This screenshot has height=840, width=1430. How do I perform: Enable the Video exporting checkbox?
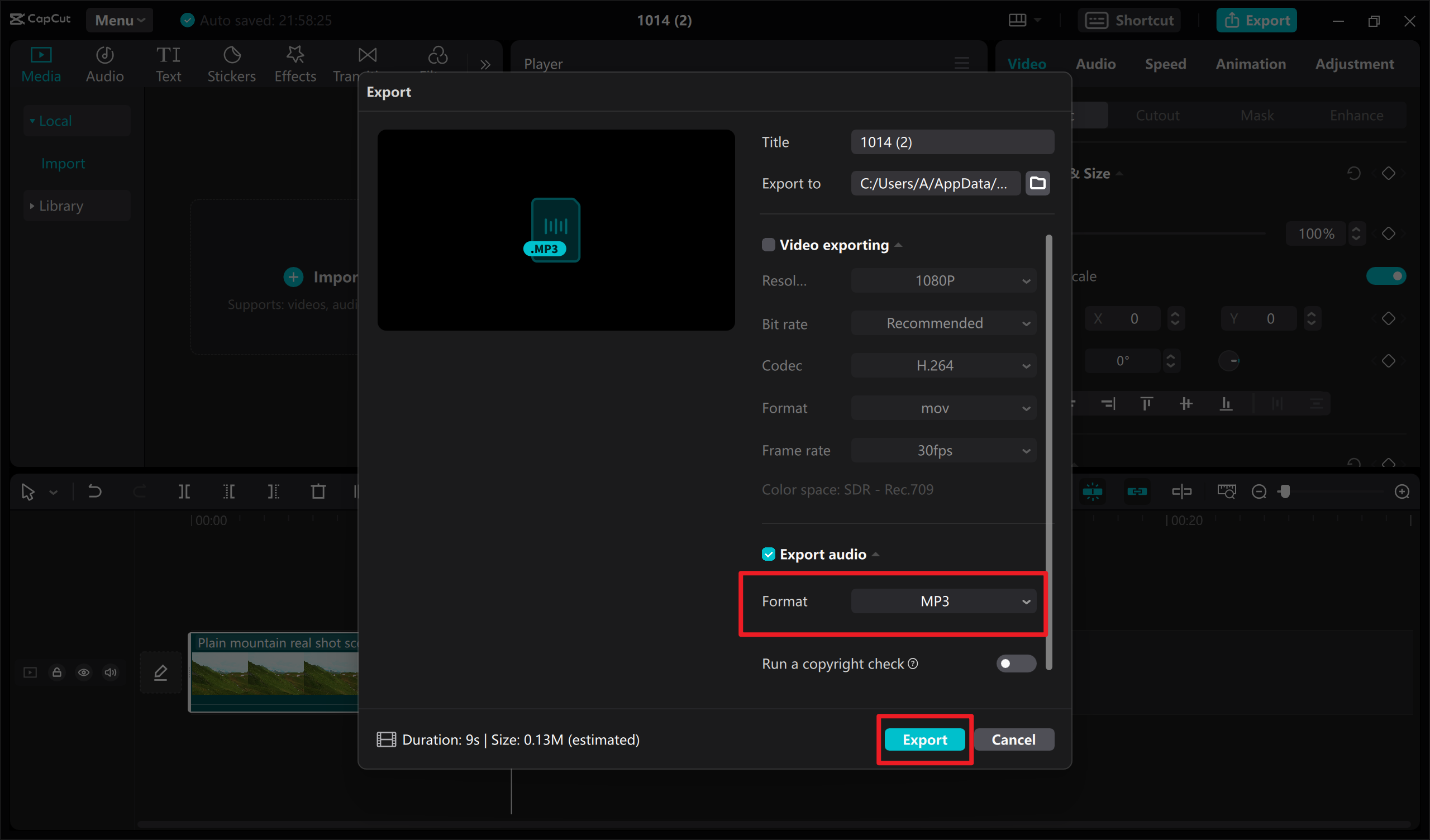pos(768,245)
